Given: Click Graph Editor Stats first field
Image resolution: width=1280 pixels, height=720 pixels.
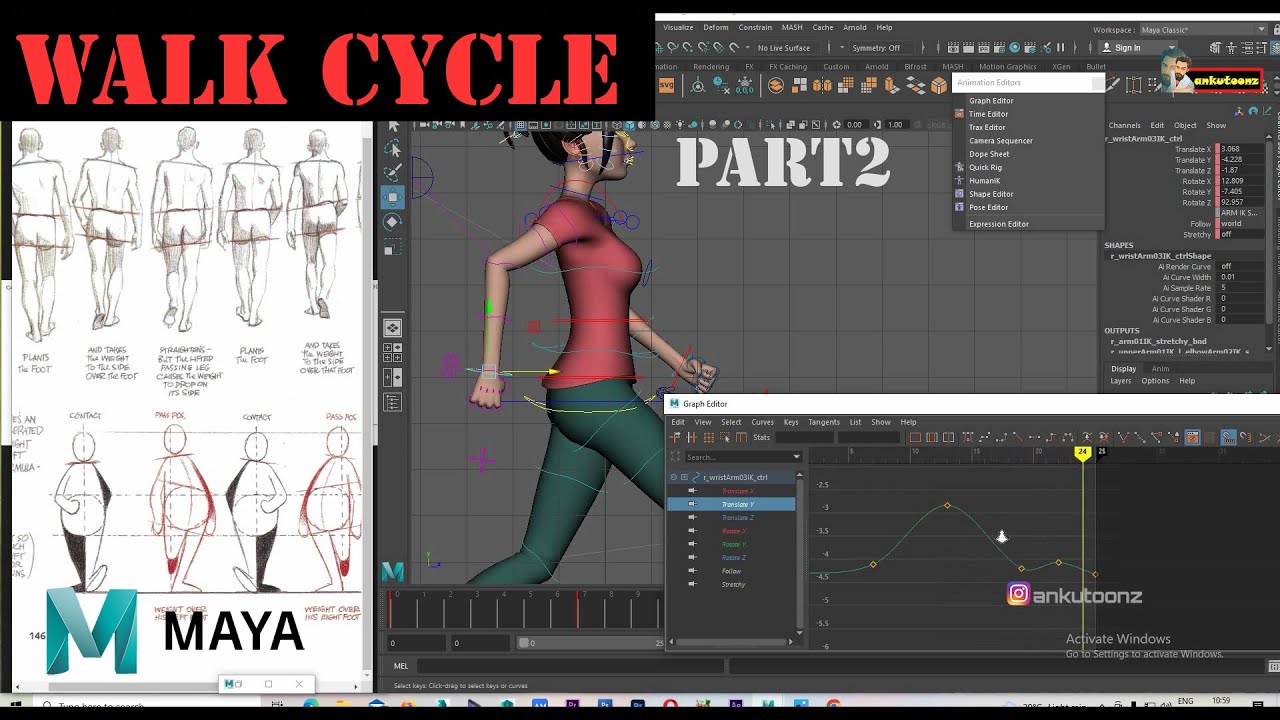Looking at the screenshot, I should pyautogui.click(x=804, y=437).
